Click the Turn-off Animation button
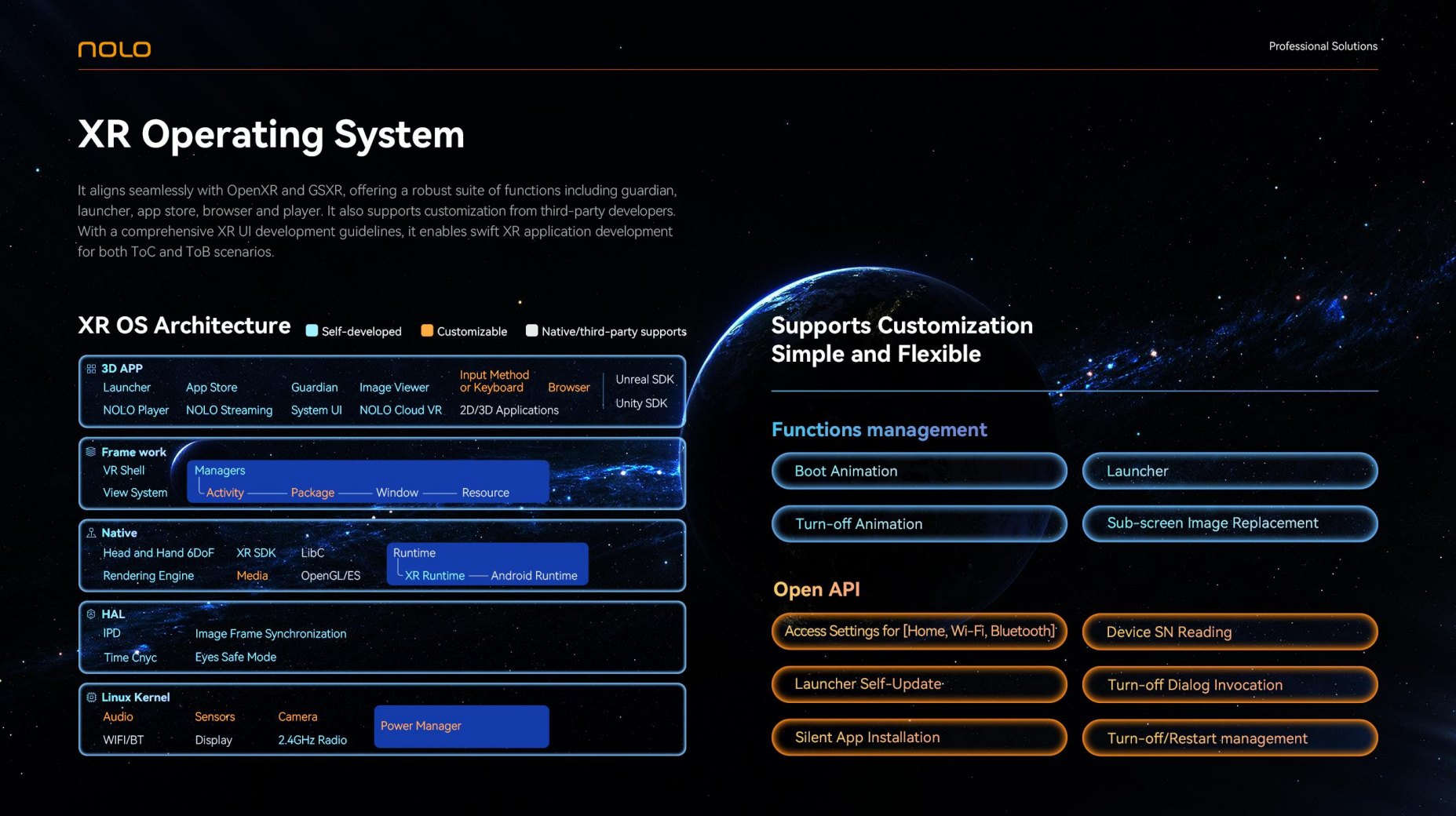Image resolution: width=1456 pixels, height=816 pixels. pos(919,523)
